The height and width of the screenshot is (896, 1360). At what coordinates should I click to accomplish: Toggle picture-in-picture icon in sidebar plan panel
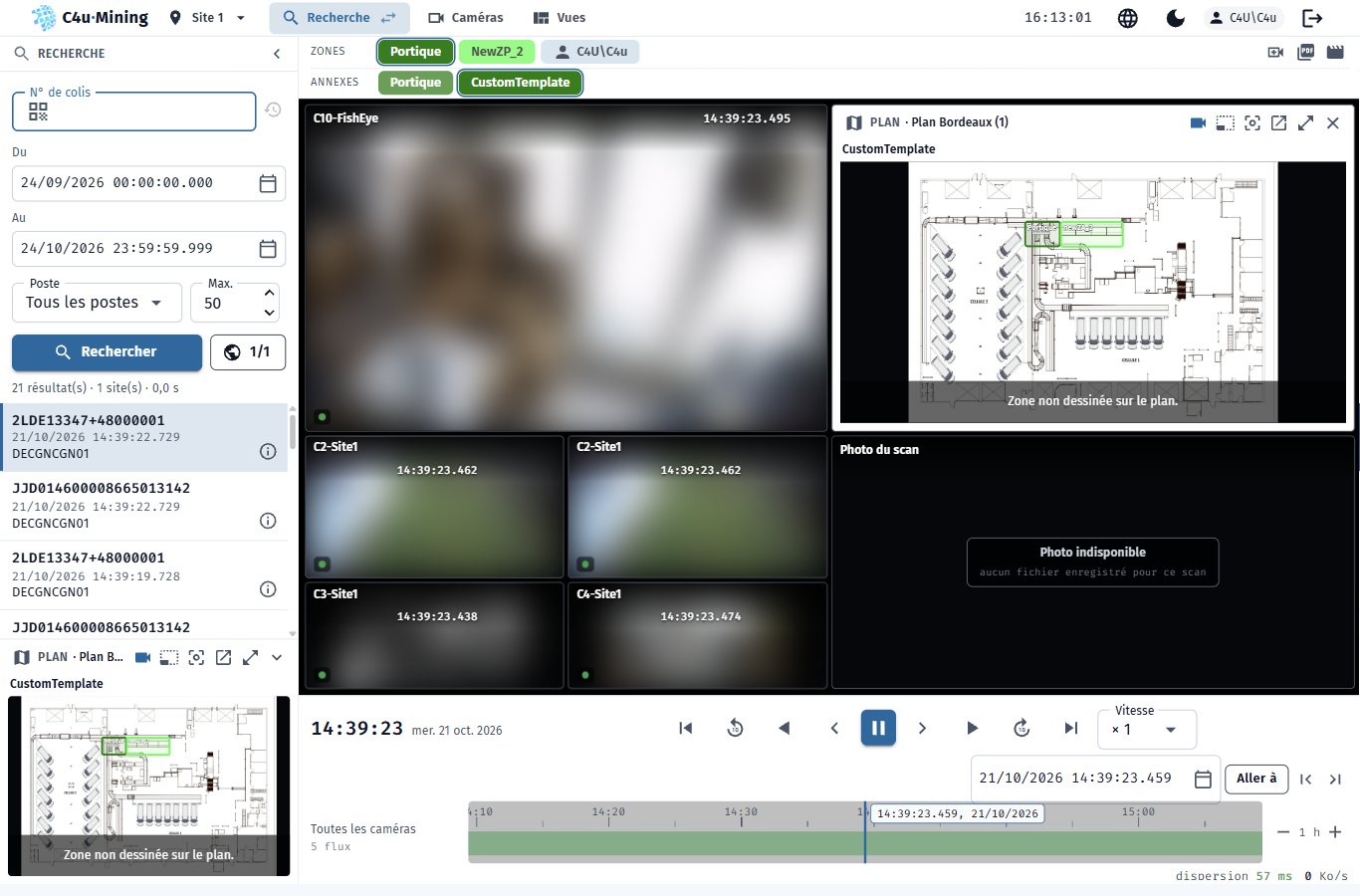169,657
